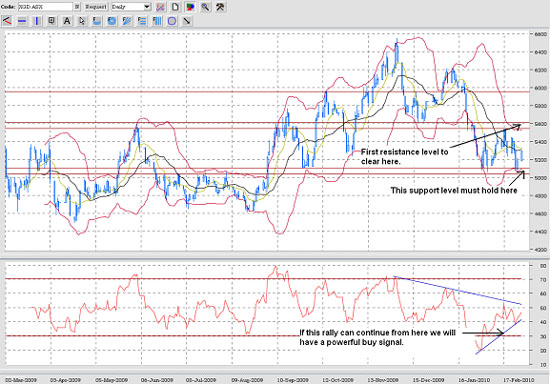550x384 pixels.
Task: Click the colored shapes icon
Action: point(190,7)
